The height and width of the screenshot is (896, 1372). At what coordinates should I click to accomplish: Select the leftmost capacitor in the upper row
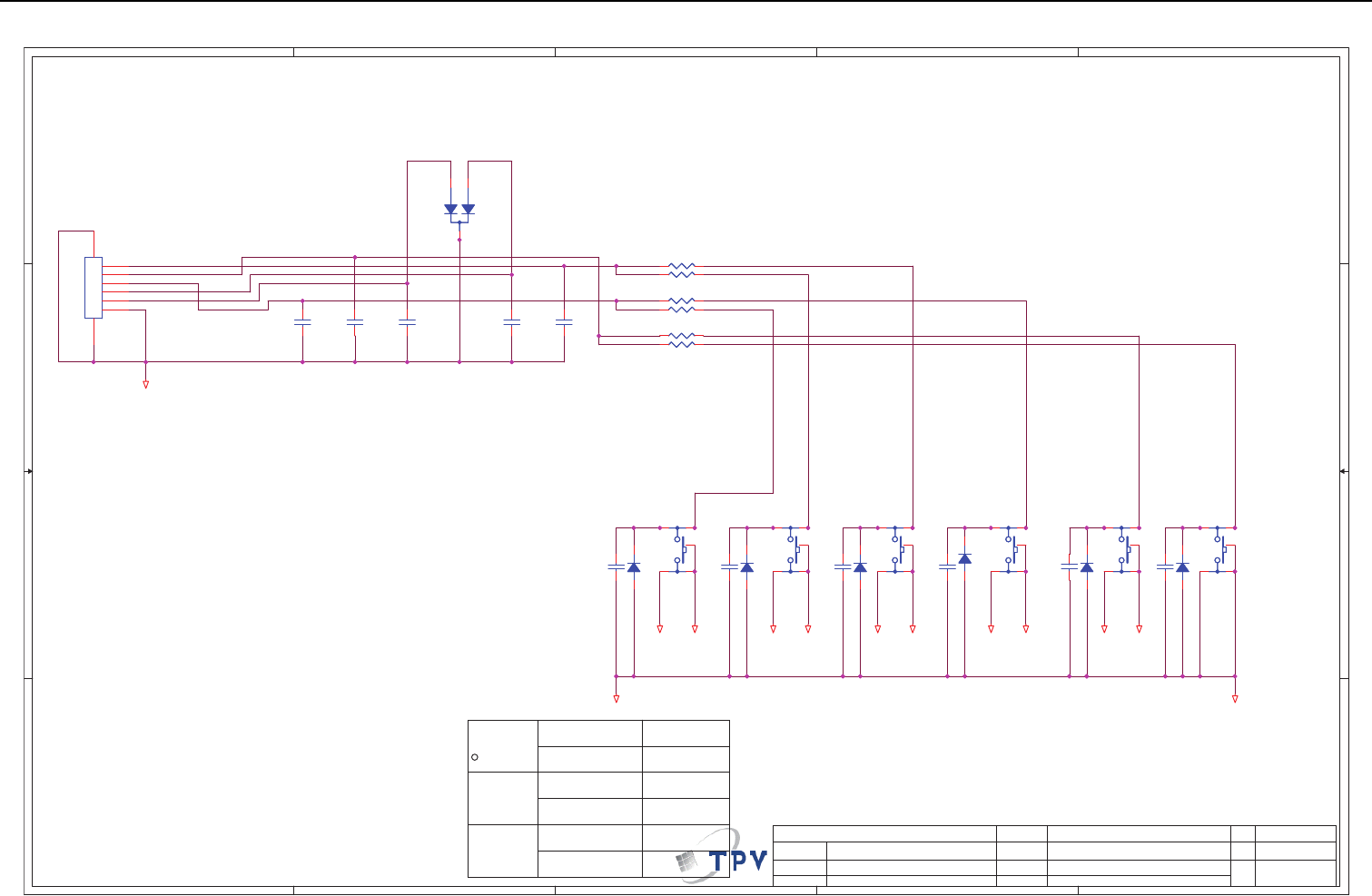click(302, 321)
